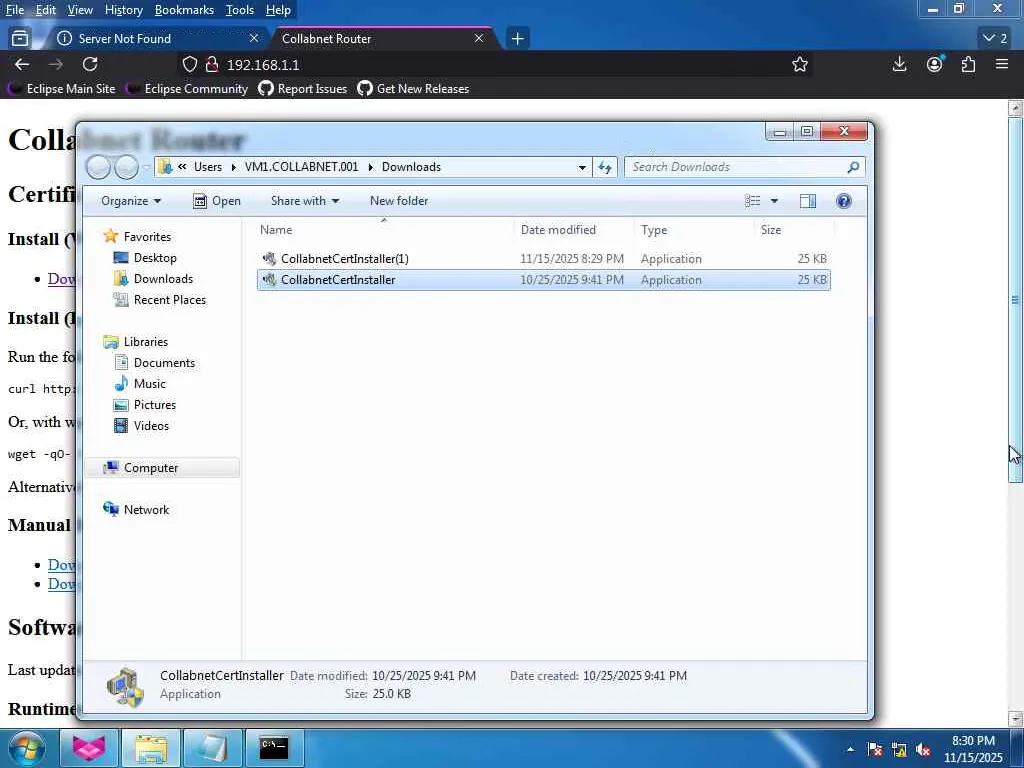Click VM1.COLLABNET.001 breadcrumb segment
This screenshot has width=1024, height=768.
[302, 167]
